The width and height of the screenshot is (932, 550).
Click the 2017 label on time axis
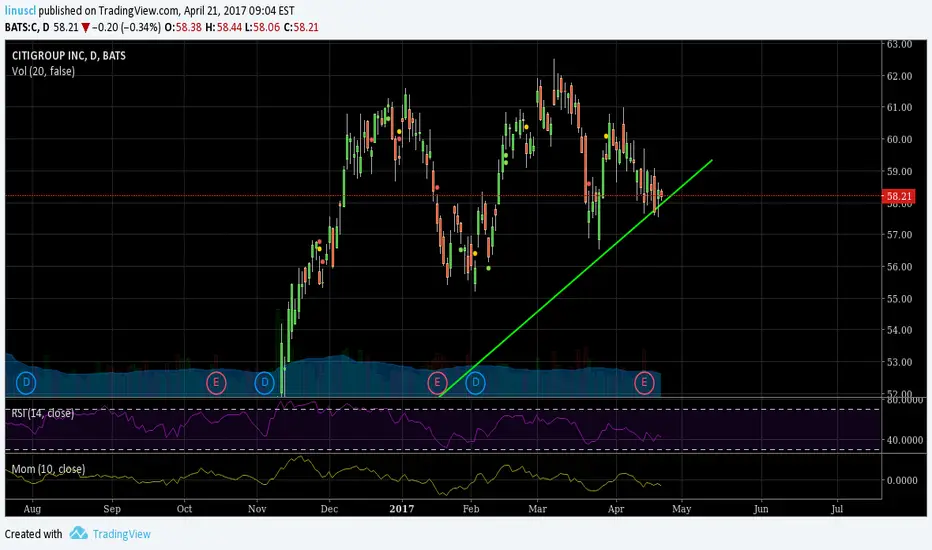point(402,509)
